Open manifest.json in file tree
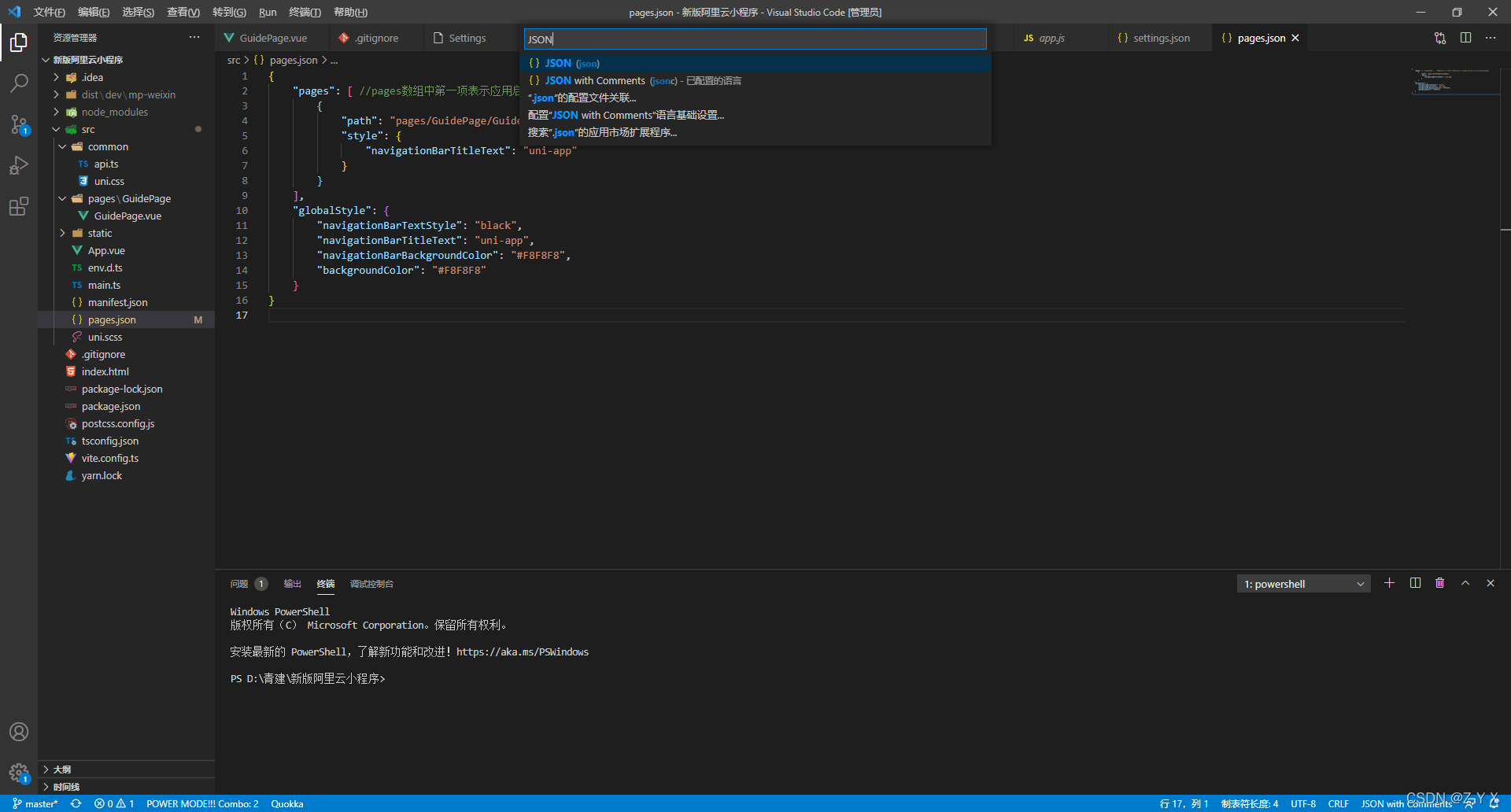 coord(117,302)
